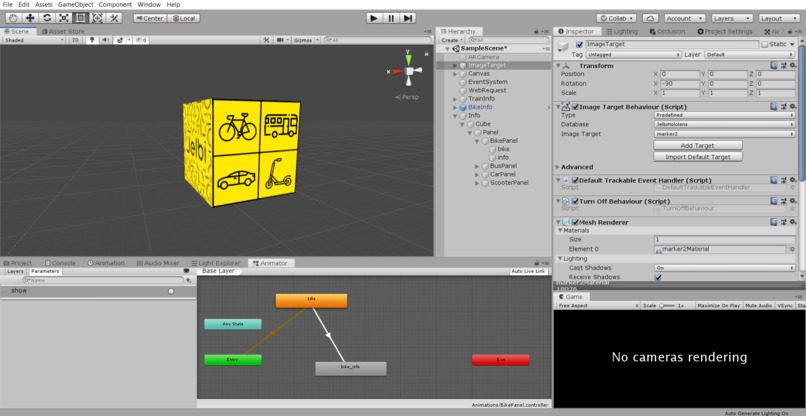Toggle Local handle rotation button

coord(184,18)
